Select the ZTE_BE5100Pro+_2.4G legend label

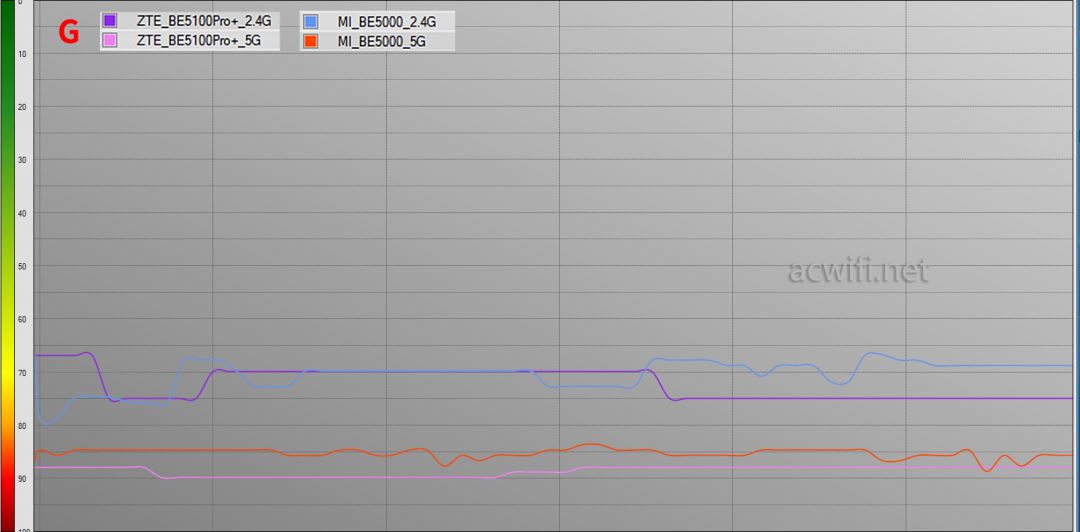pyautogui.click(x=204, y=21)
